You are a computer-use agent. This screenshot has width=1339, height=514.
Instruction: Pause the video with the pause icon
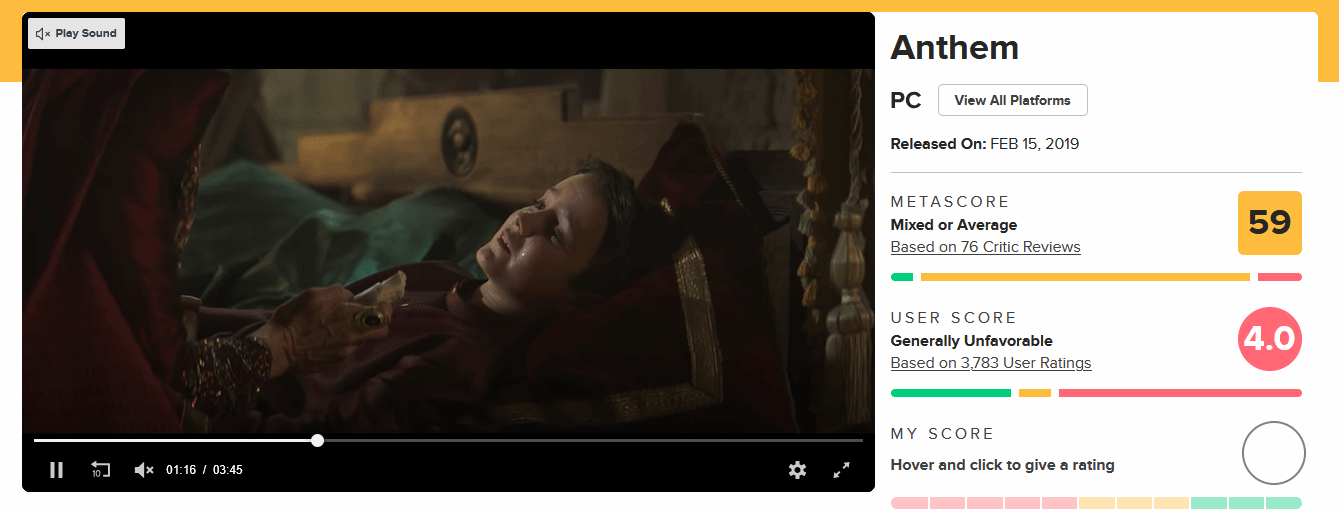(x=56, y=470)
